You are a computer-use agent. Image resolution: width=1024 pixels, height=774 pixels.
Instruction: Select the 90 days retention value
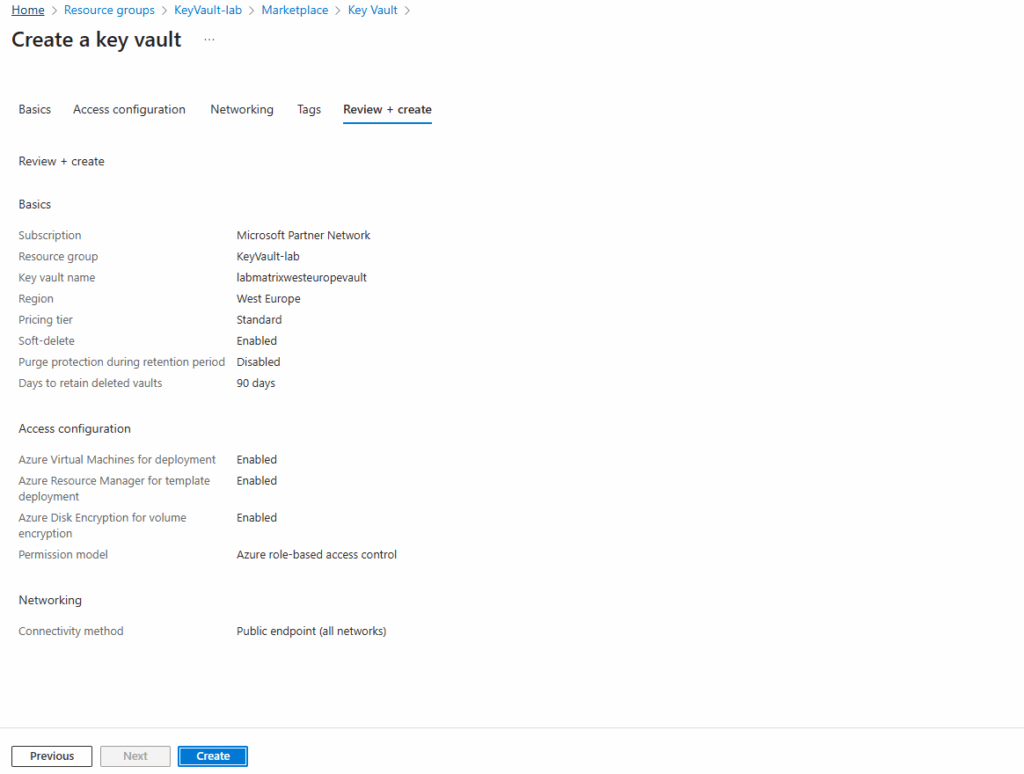coord(255,383)
